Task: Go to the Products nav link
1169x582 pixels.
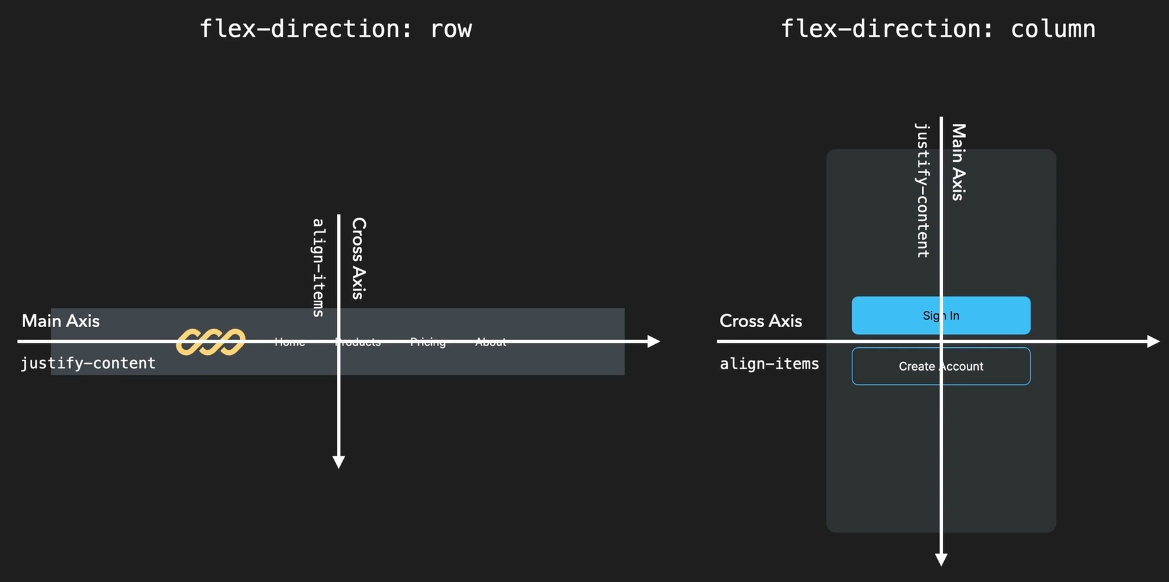Action: [x=358, y=342]
